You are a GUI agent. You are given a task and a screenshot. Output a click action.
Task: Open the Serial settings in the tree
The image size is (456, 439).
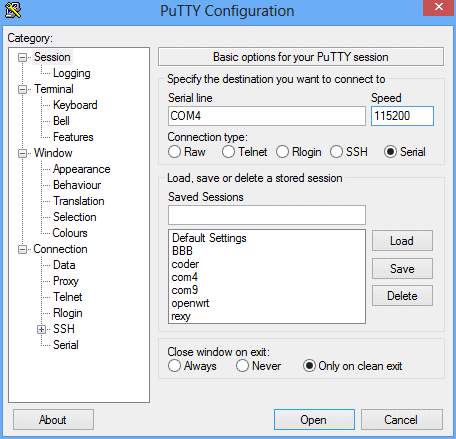click(66, 345)
